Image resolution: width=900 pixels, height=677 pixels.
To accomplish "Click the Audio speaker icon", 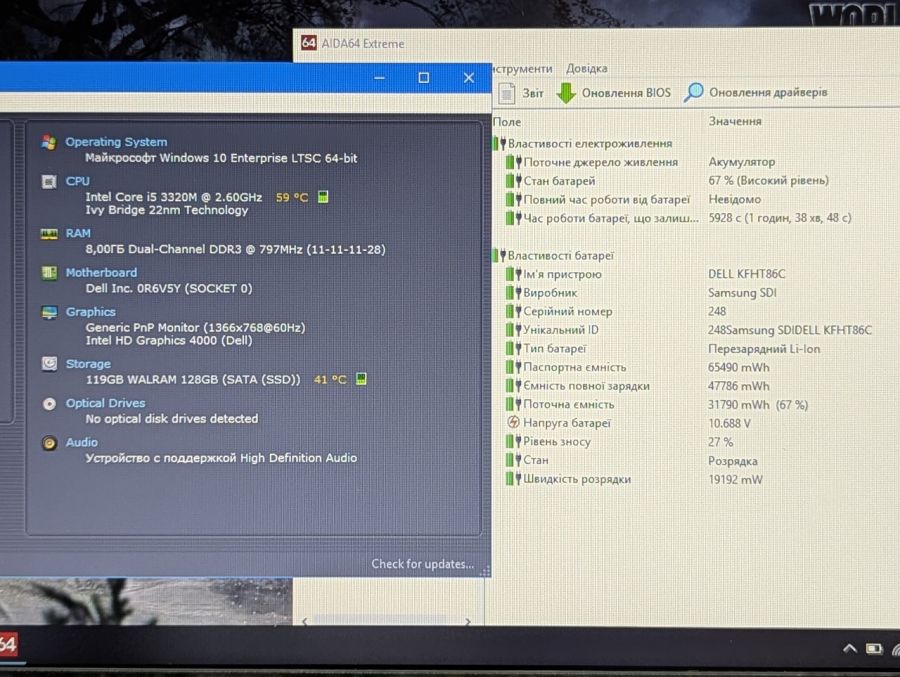I will [x=49, y=443].
